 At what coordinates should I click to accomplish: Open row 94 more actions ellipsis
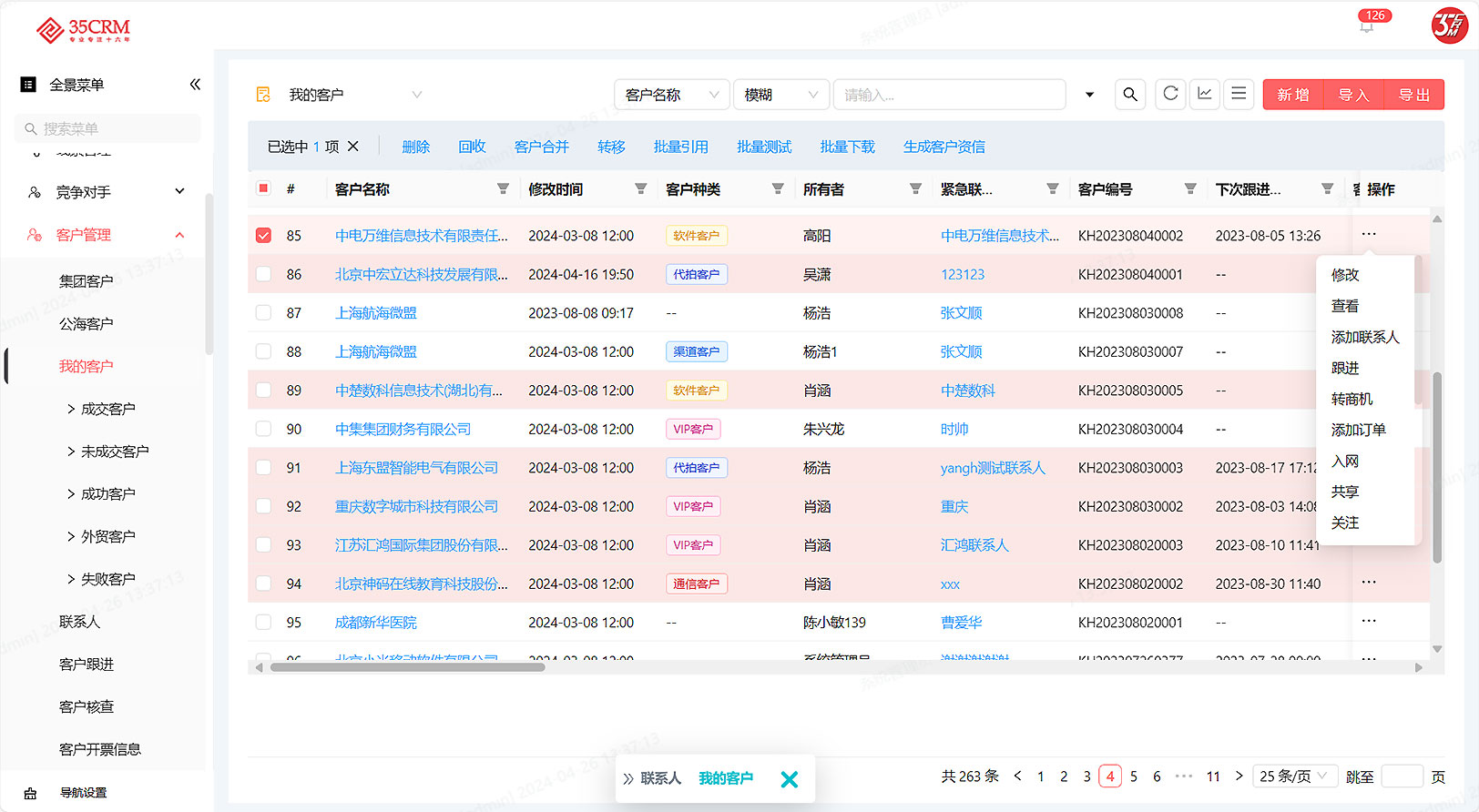(1369, 583)
